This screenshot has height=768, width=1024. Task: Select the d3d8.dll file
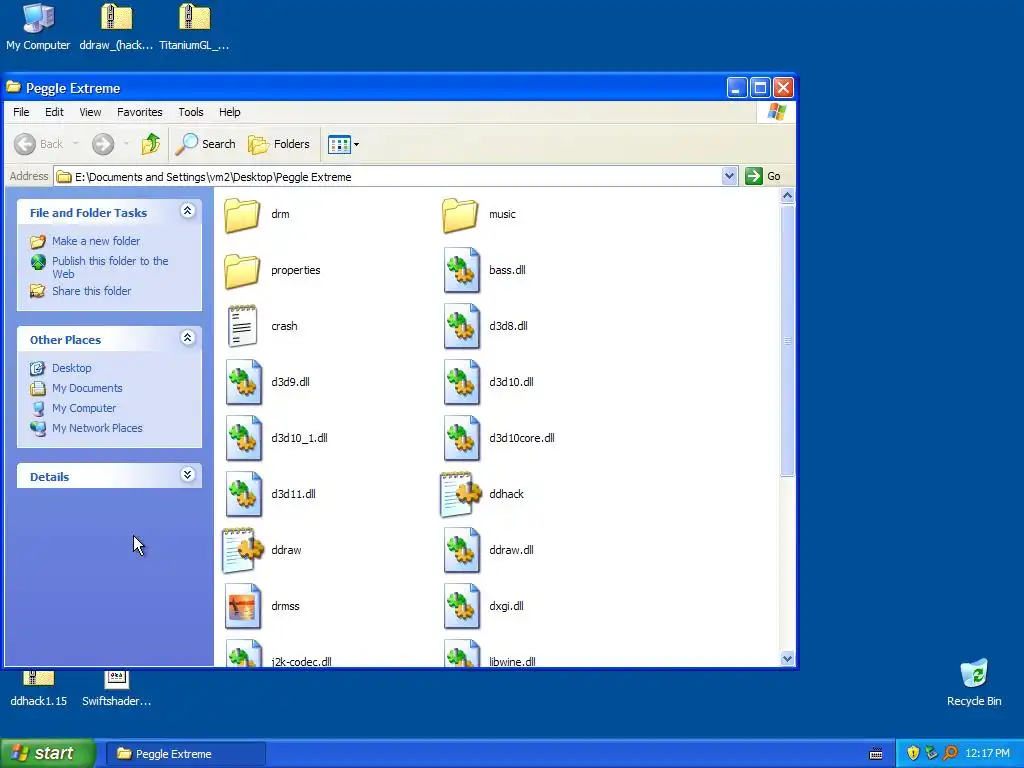tap(485, 326)
